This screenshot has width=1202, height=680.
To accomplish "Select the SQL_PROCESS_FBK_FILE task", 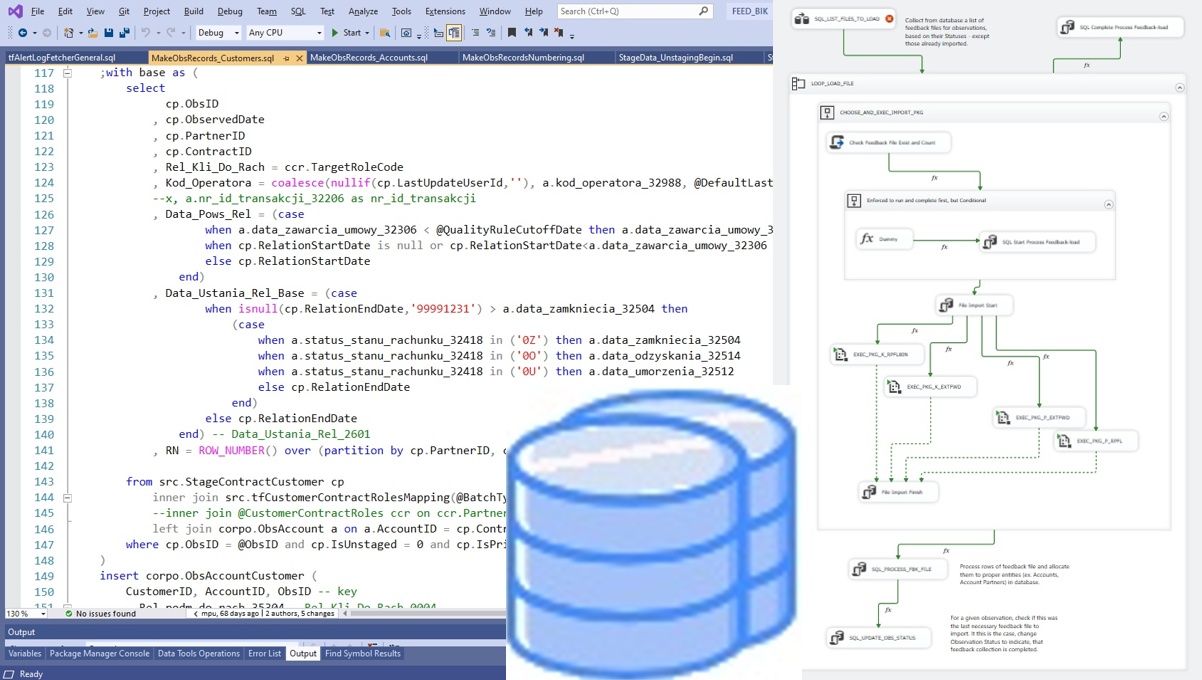I will pyautogui.click(x=898, y=569).
